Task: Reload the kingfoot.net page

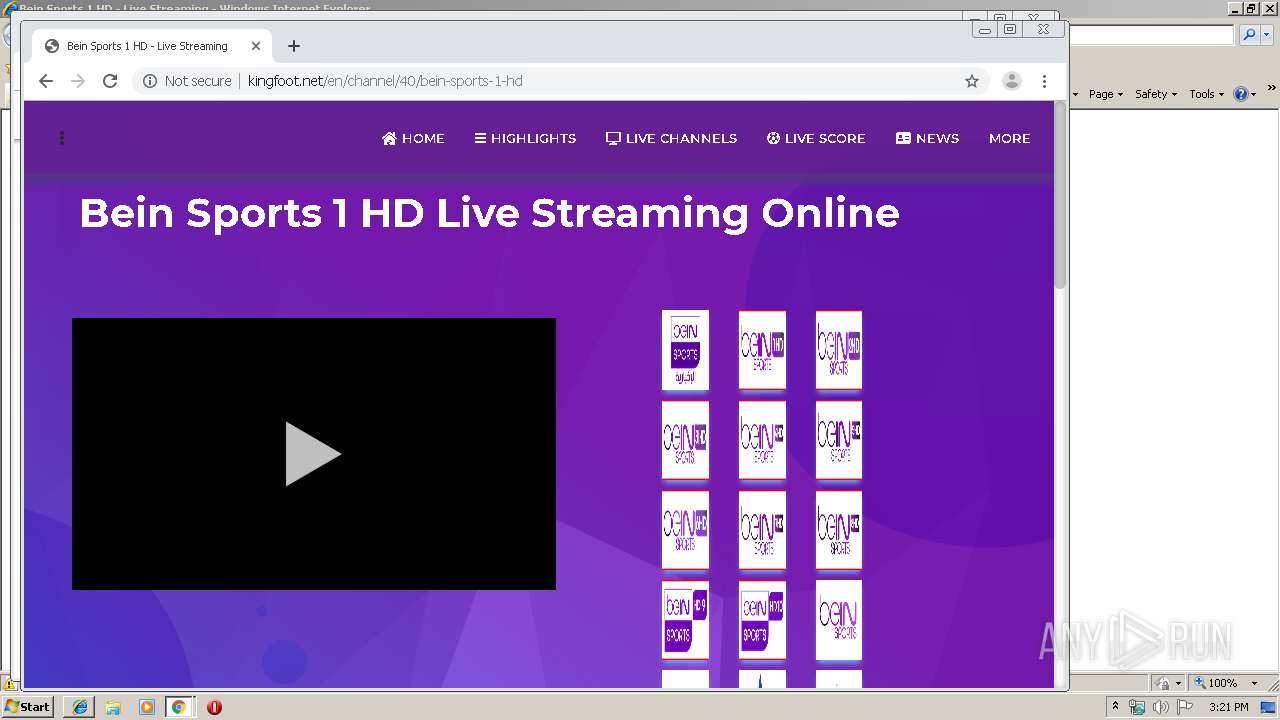Action: 110,81
